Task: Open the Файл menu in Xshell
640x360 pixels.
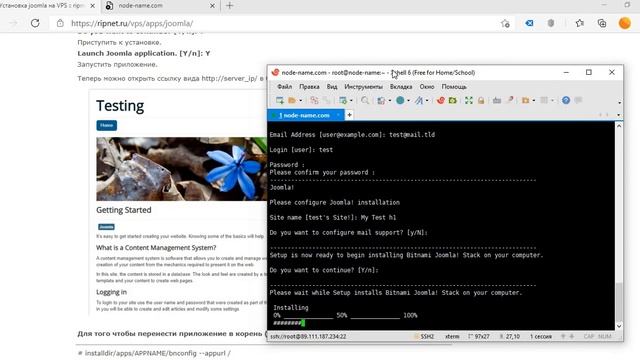Action: pos(284,87)
